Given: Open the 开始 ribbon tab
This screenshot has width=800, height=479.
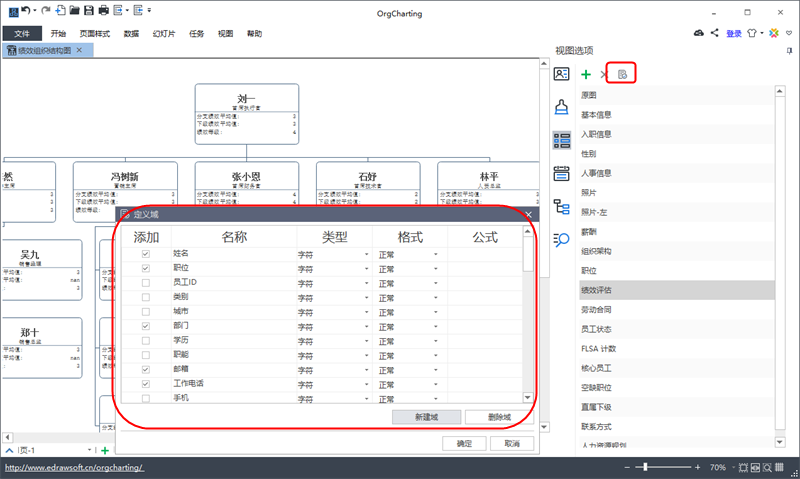Looking at the screenshot, I should tap(58, 34).
